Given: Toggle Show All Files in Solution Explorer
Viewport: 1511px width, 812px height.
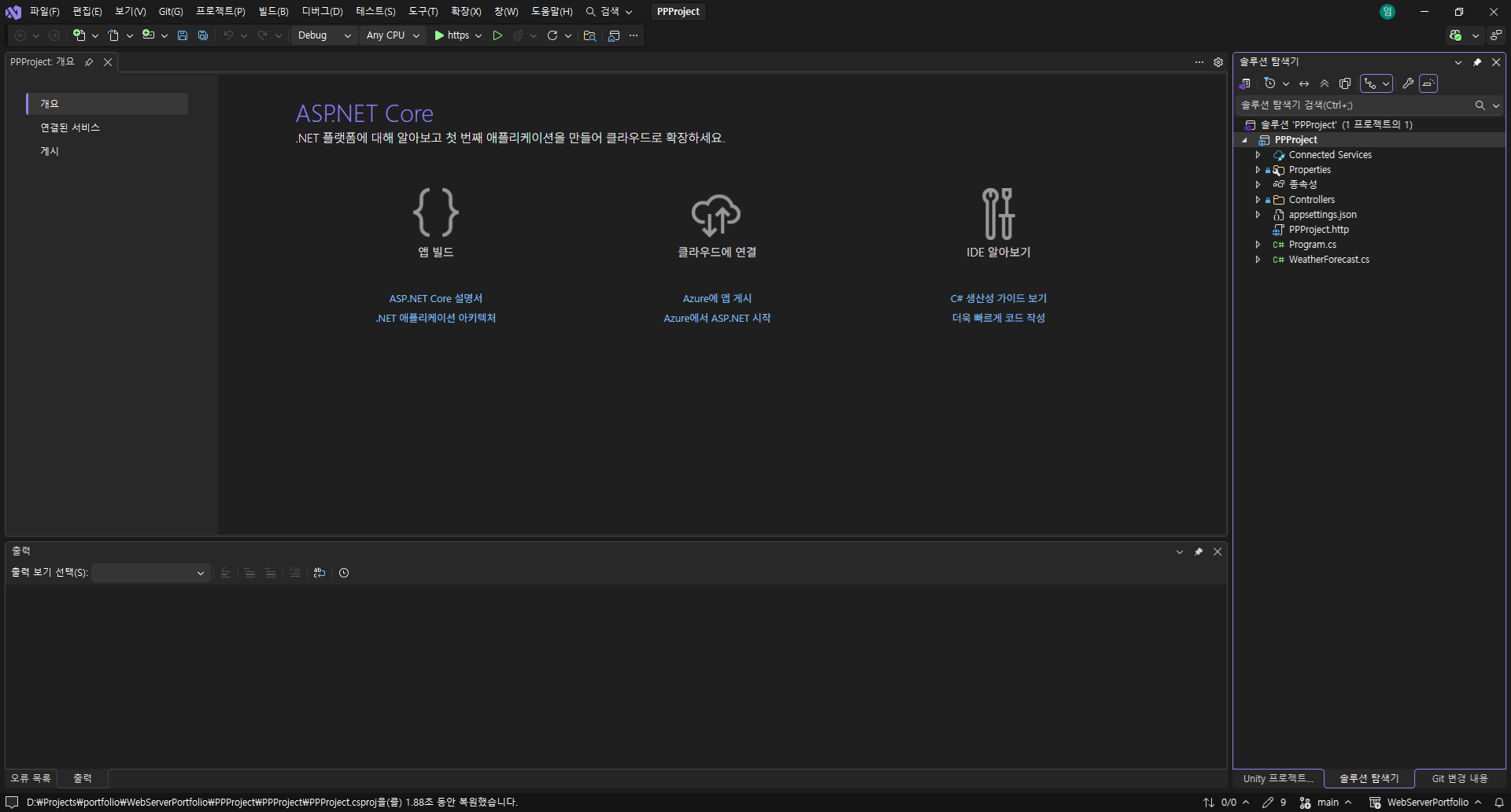Looking at the screenshot, I should [x=1345, y=83].
